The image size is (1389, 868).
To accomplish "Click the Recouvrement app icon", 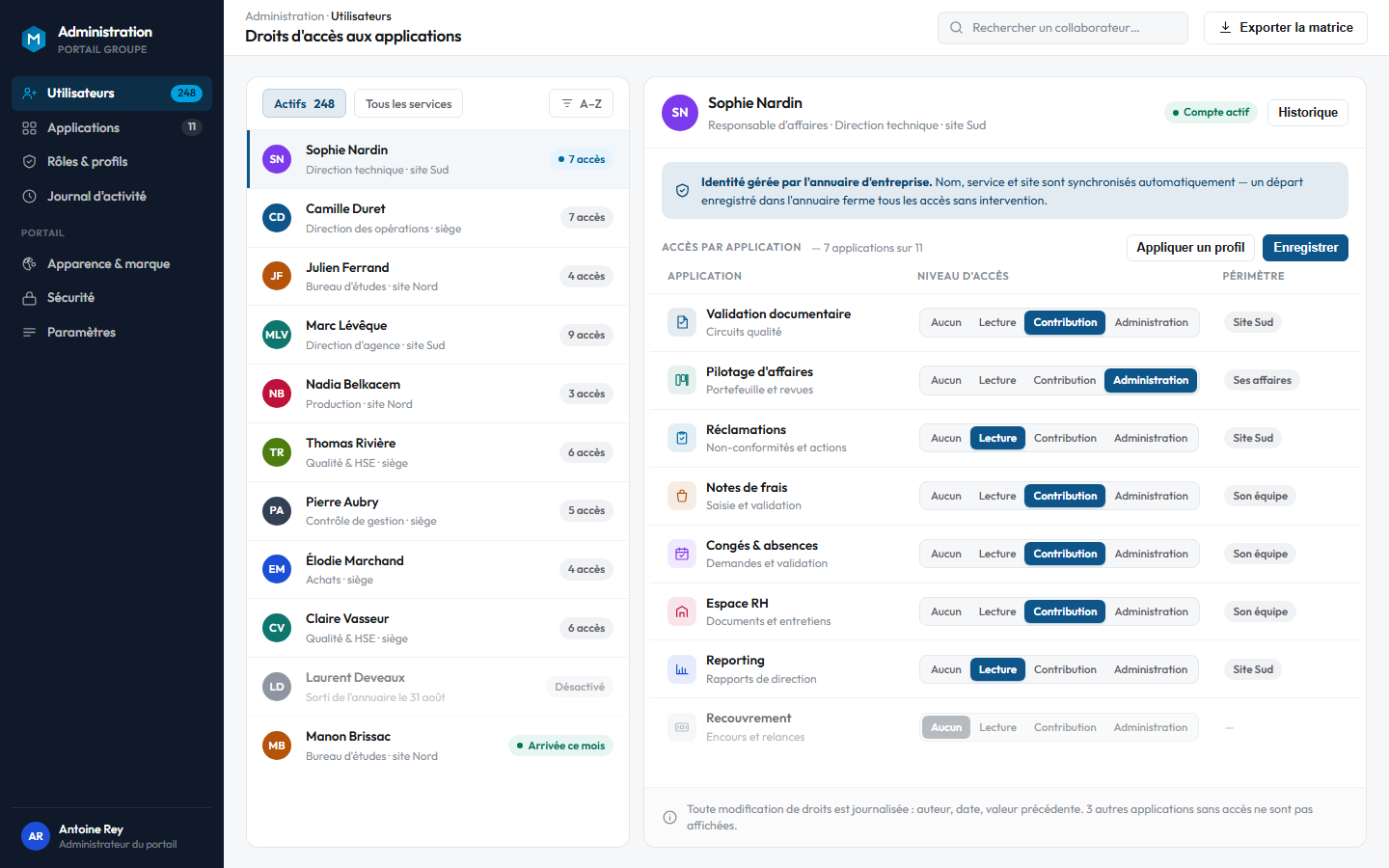I will coord(682,727).
